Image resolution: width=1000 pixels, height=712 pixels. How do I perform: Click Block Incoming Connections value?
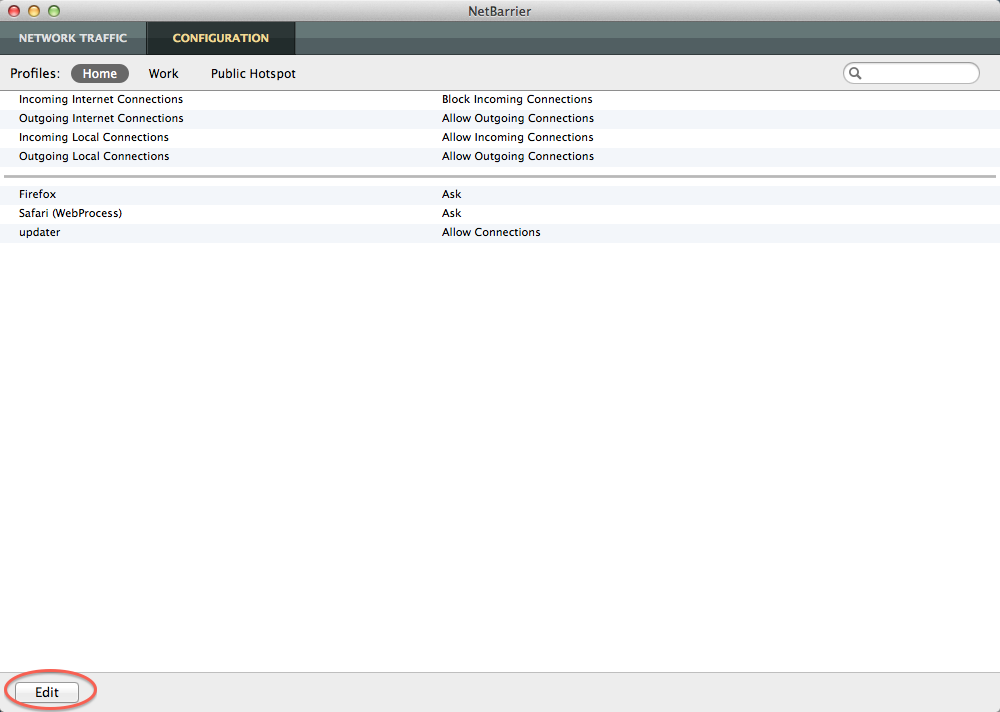point(517,100)
